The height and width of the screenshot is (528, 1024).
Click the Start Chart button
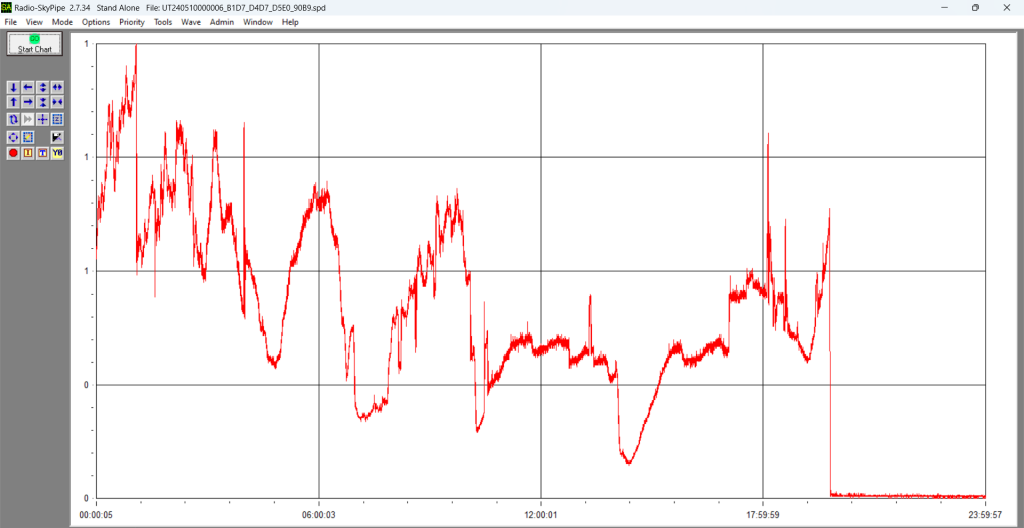point(35,44)
